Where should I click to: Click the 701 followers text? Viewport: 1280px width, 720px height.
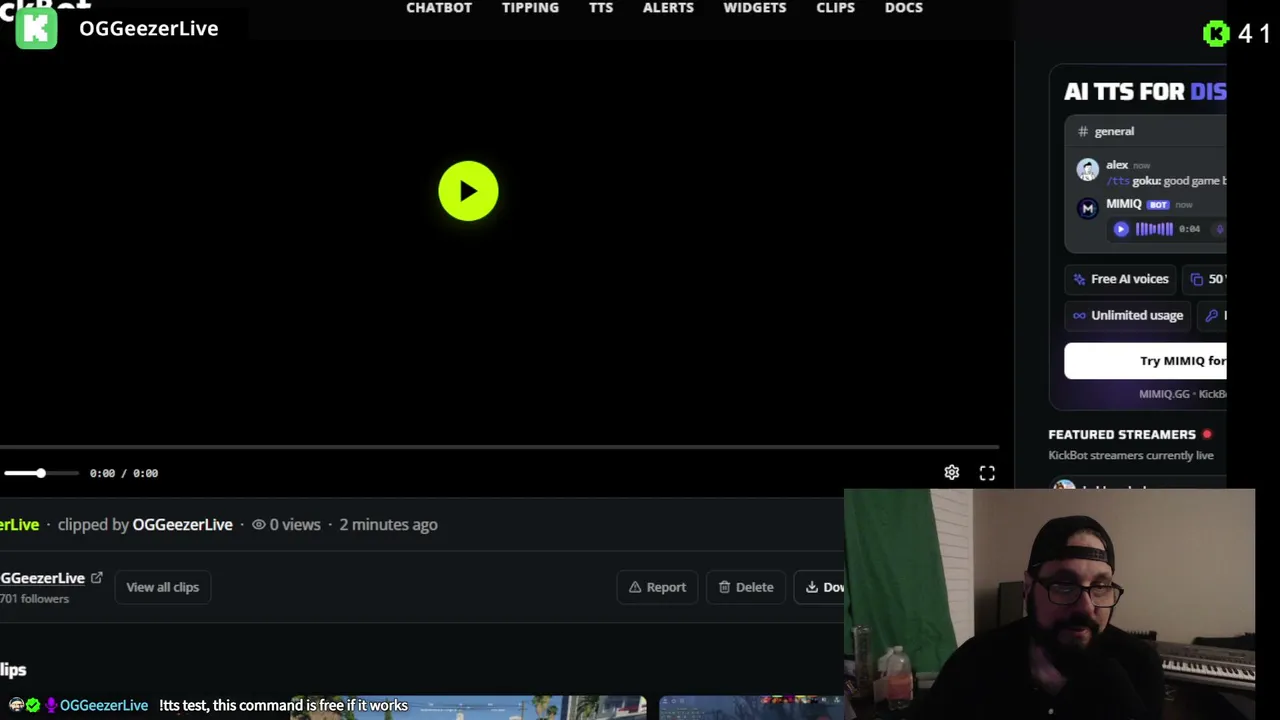(x=34, y=599)
